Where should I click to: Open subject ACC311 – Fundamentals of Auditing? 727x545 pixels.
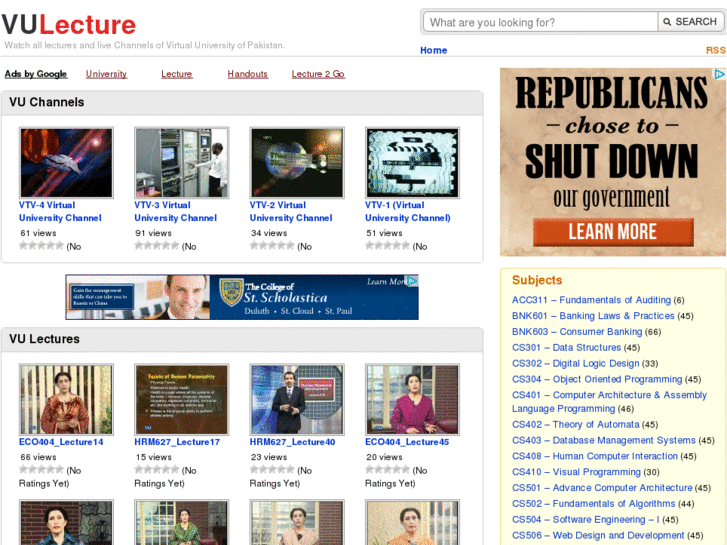591,300
